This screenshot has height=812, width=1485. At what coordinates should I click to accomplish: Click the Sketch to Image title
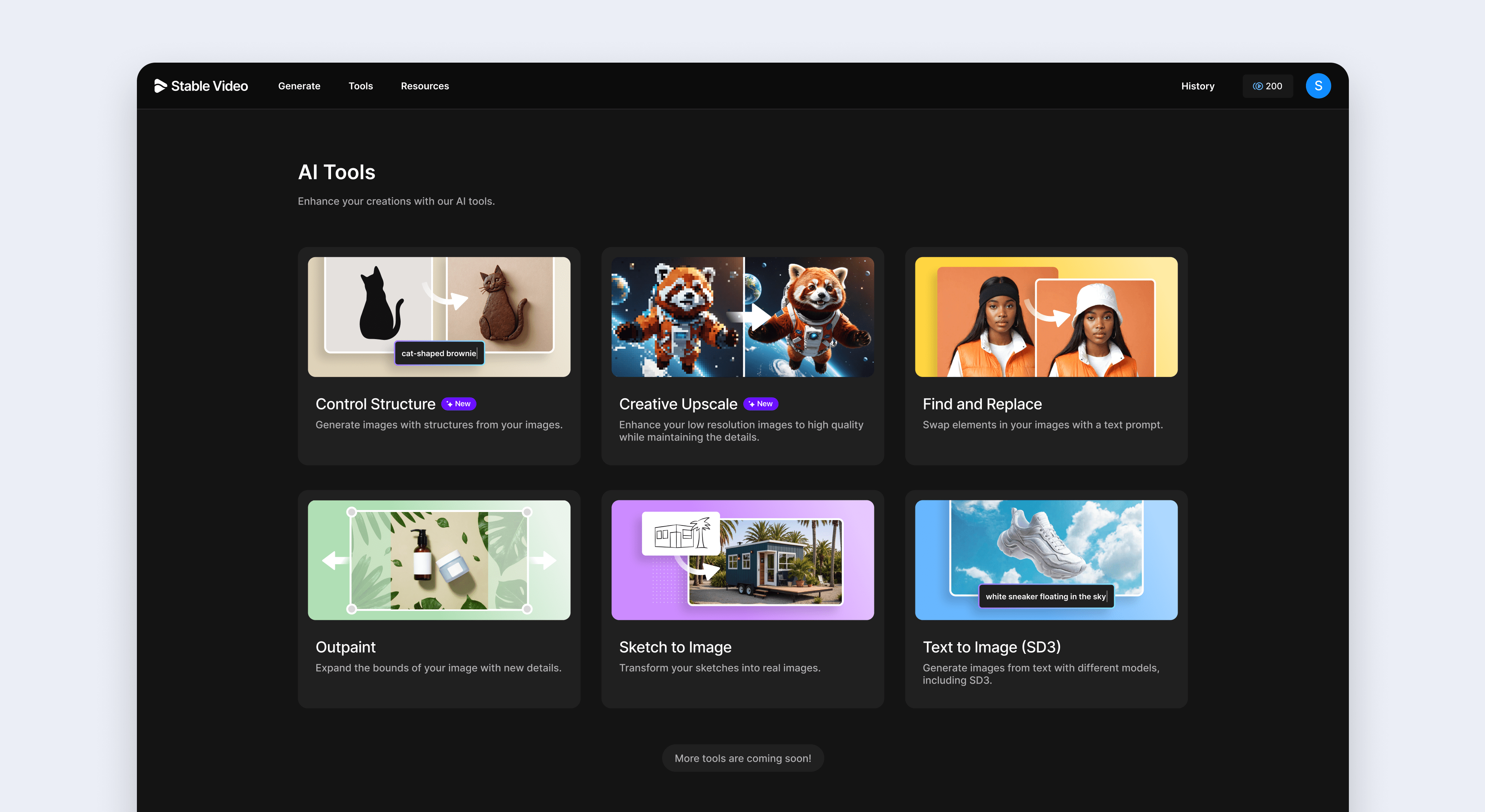point(675,647)
